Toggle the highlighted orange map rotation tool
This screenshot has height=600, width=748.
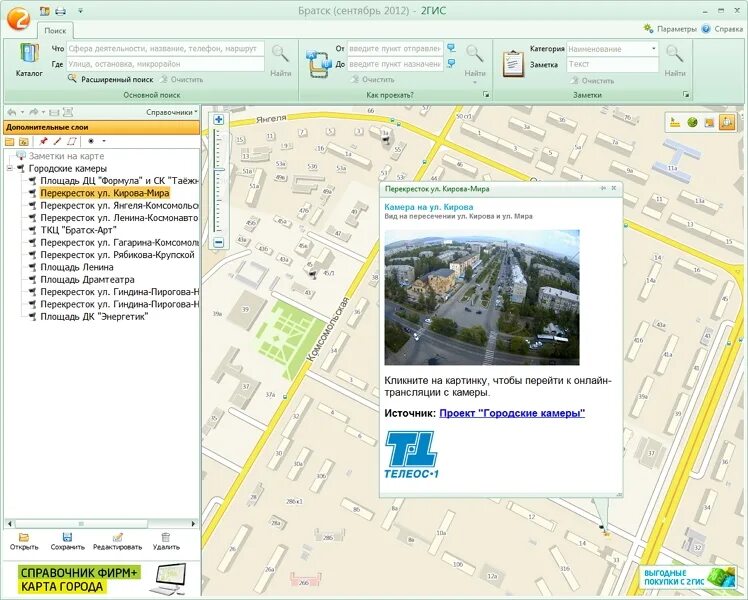tap(726, 123)
